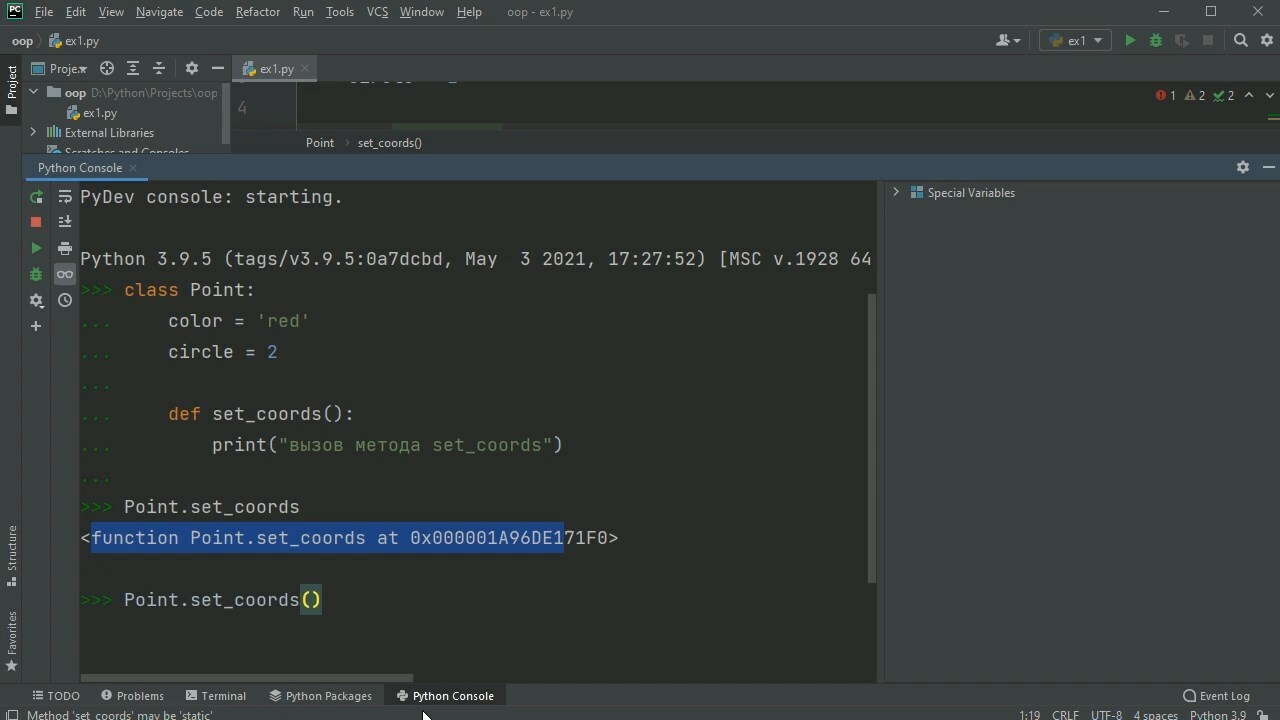Open the Refactor menu
This screenshot has height=720, width=1280.
coord(258,12)
